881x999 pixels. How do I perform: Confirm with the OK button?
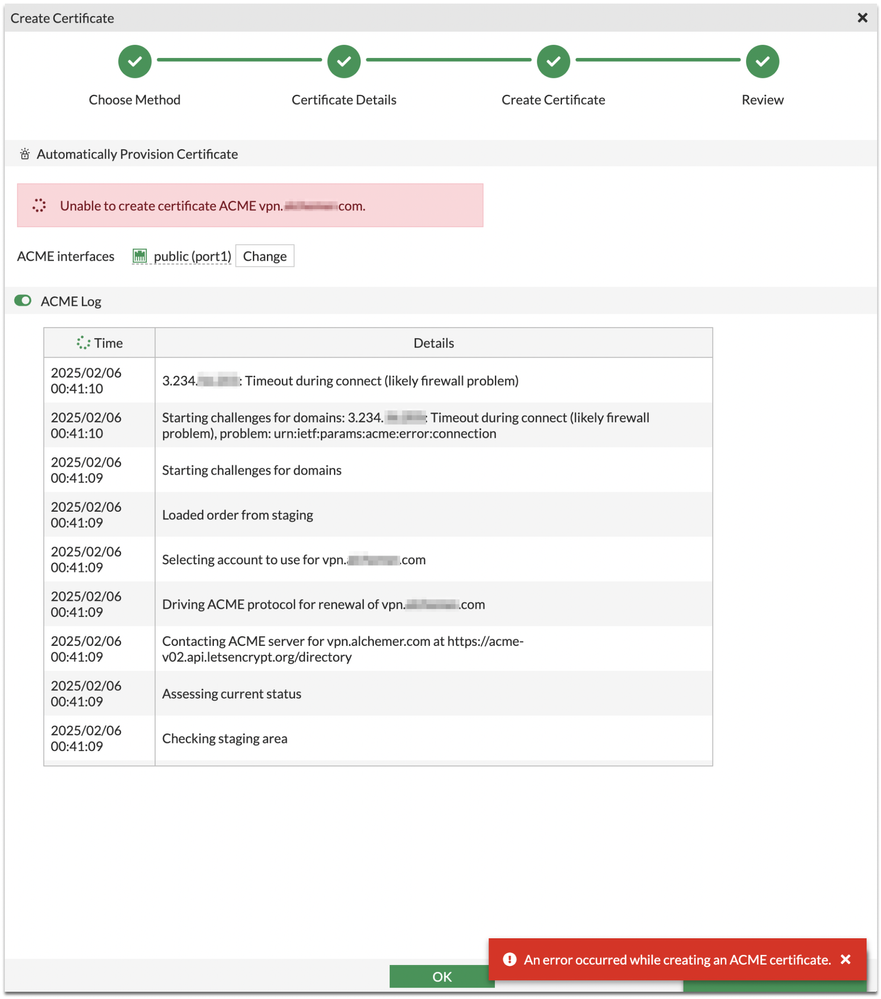pyautogui.click(x=442, y=977)
